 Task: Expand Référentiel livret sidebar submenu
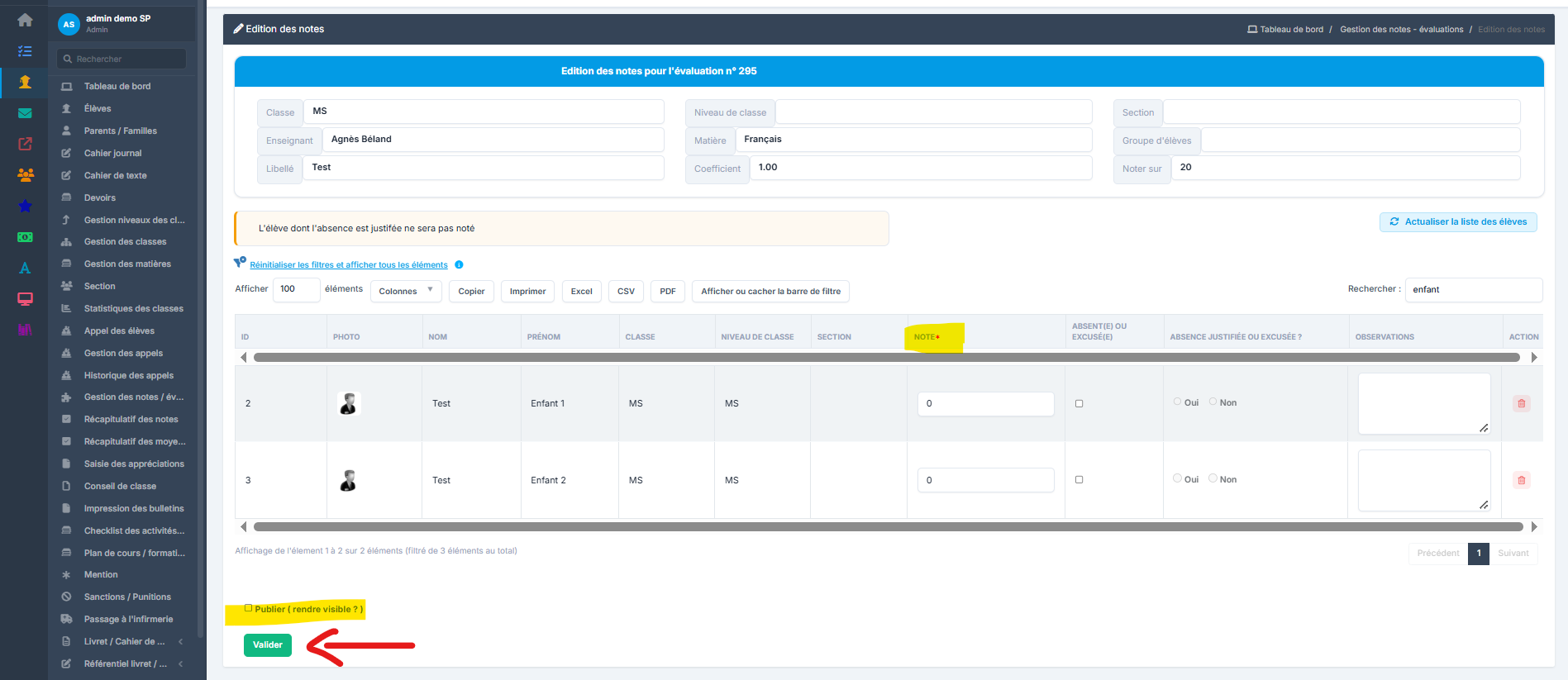tap(180, 663)
